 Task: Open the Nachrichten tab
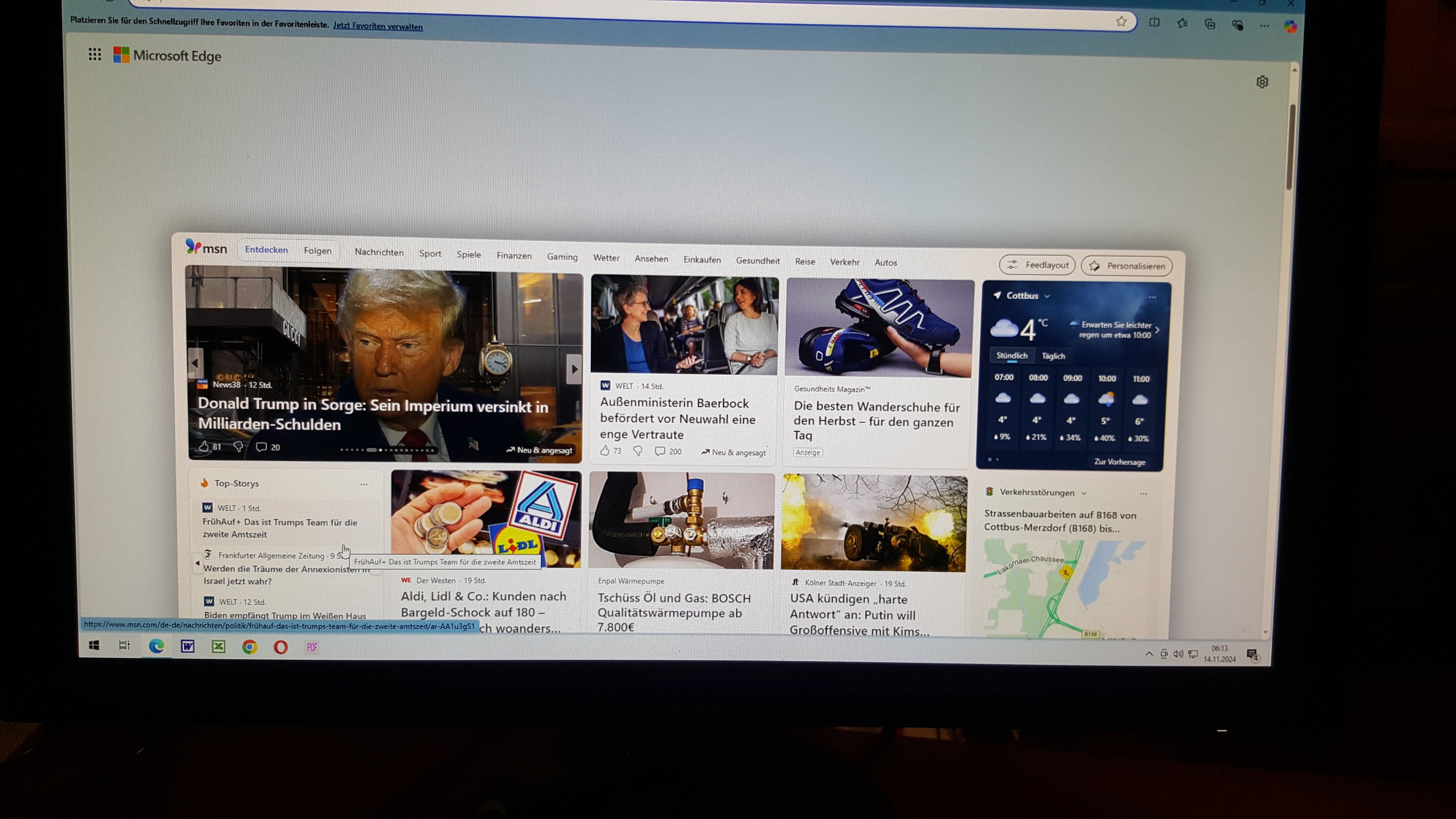tap(379, 252)
